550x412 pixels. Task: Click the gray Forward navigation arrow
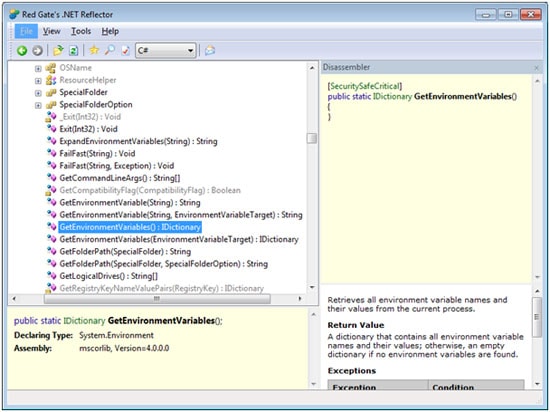[37, 50]
